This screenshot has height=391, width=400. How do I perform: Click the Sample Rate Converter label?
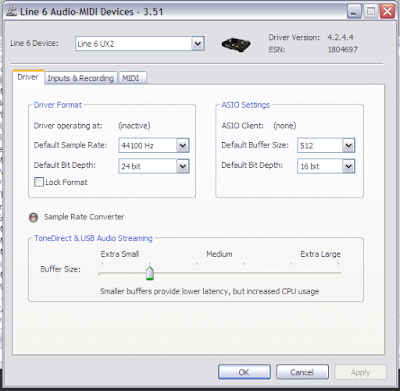click(x=84, y=217)
